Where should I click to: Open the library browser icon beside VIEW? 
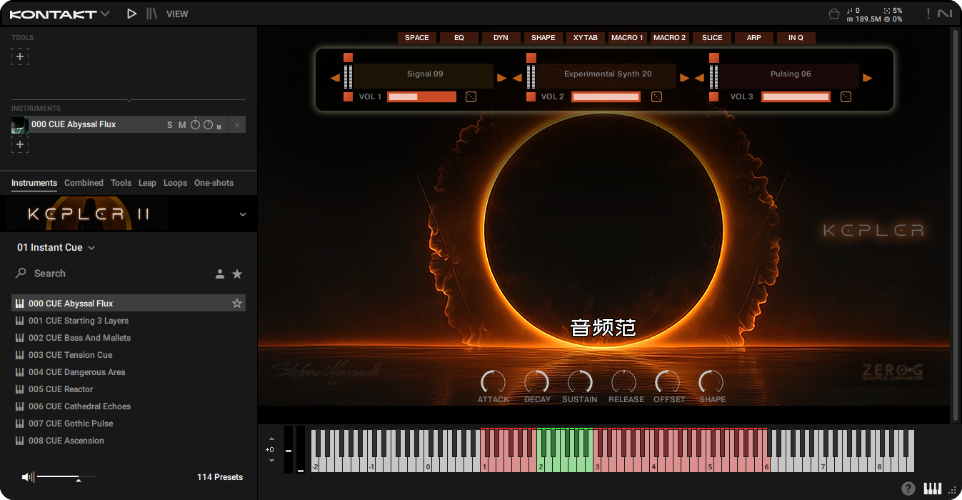click(151, 14)
